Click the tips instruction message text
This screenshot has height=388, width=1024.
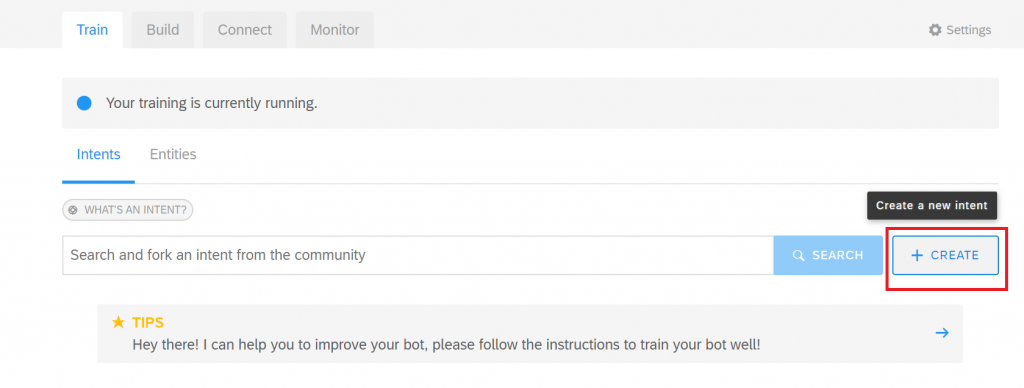pos(446,344)
